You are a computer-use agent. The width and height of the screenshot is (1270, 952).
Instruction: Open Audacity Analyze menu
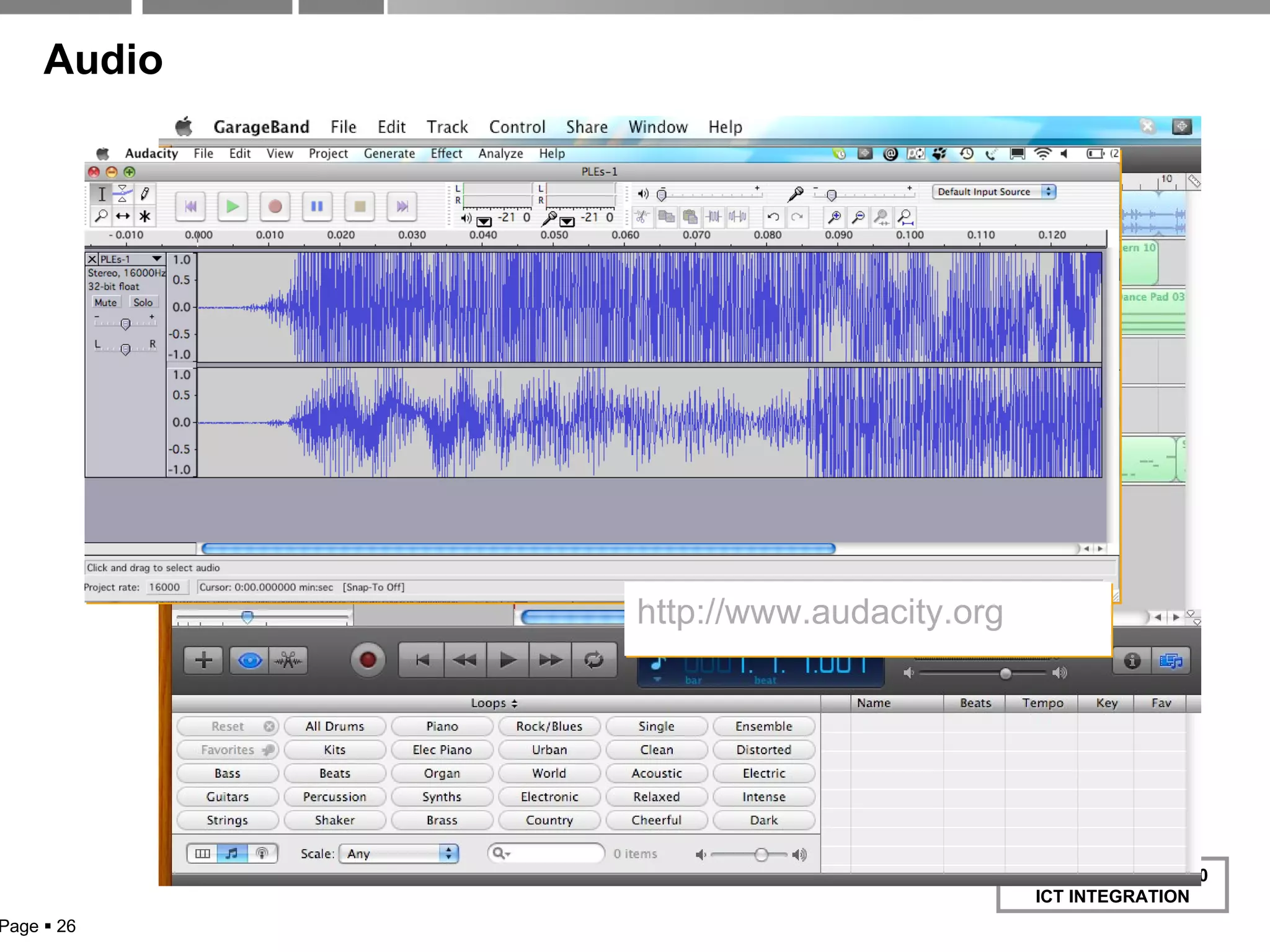(500, 154)
